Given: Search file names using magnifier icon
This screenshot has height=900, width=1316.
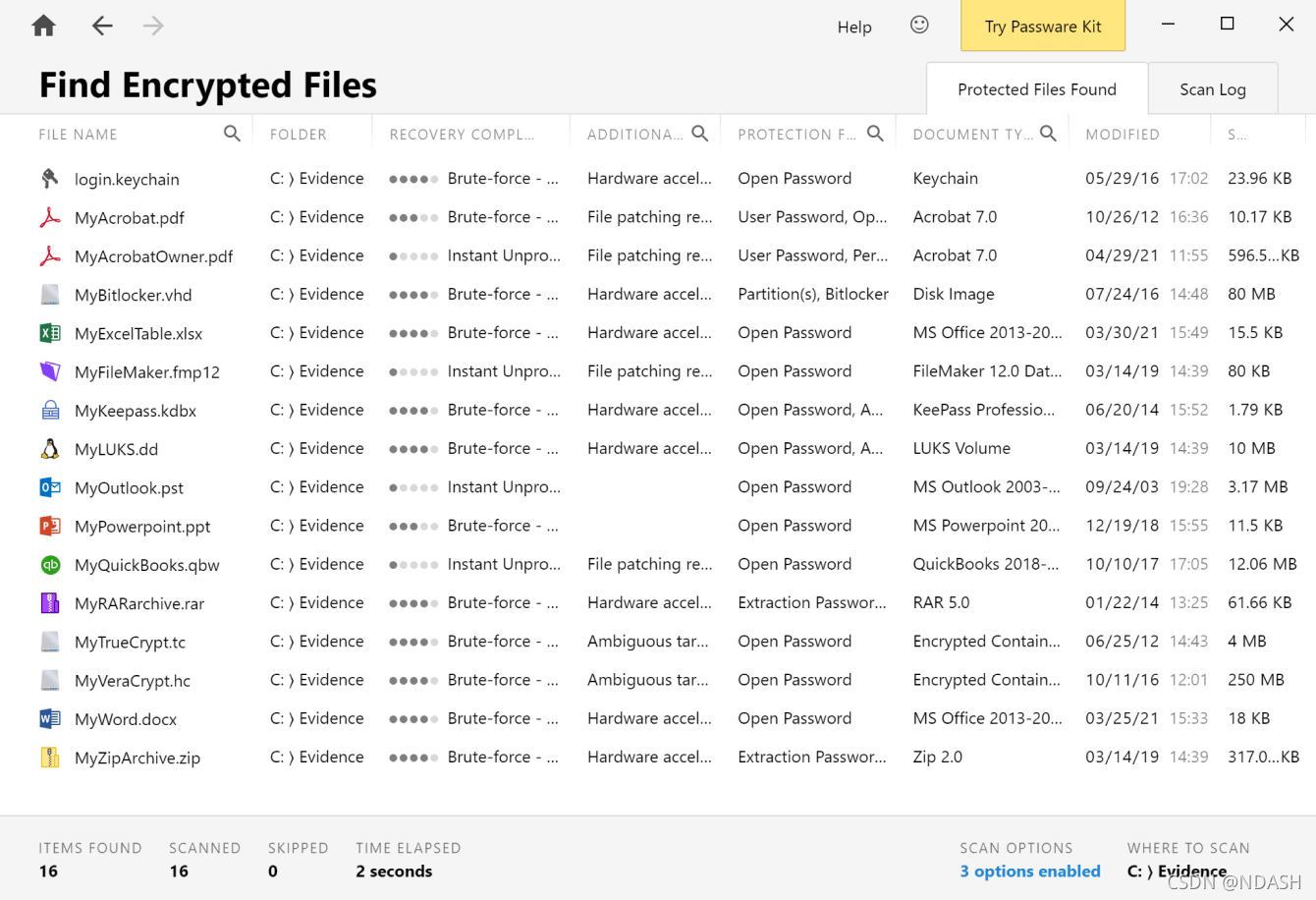Looking at the screenshot, I should 232,133.
